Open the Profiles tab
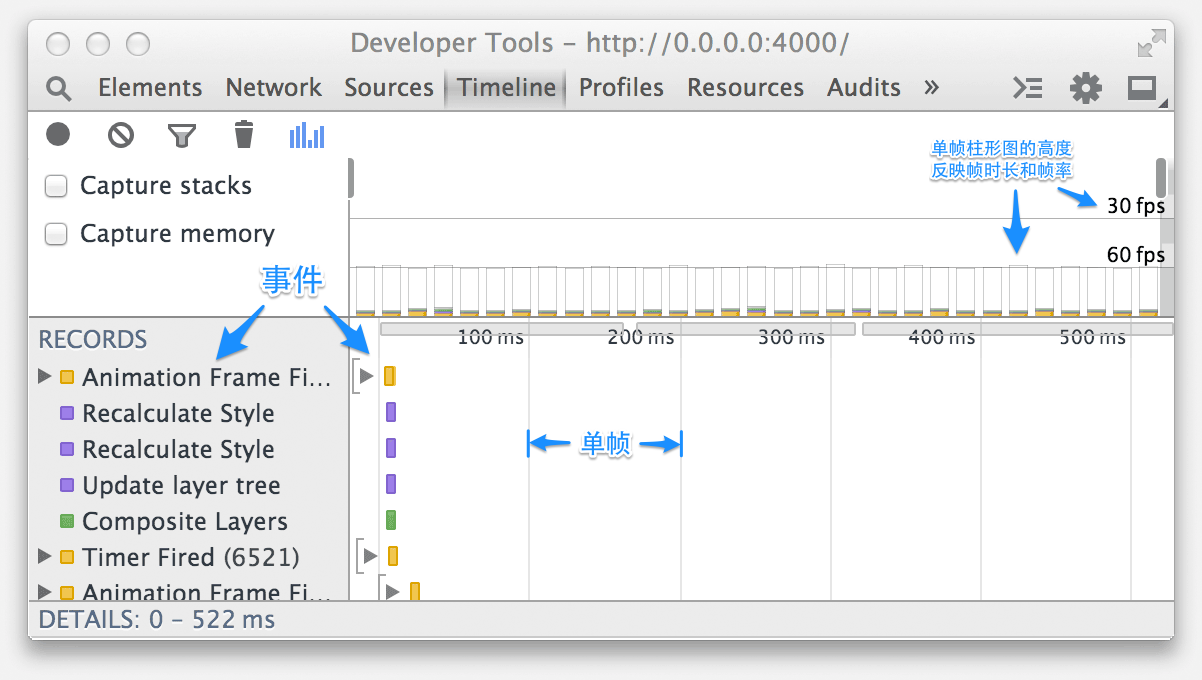This screenshot has width=1202, height=680. tap(621, 88)
